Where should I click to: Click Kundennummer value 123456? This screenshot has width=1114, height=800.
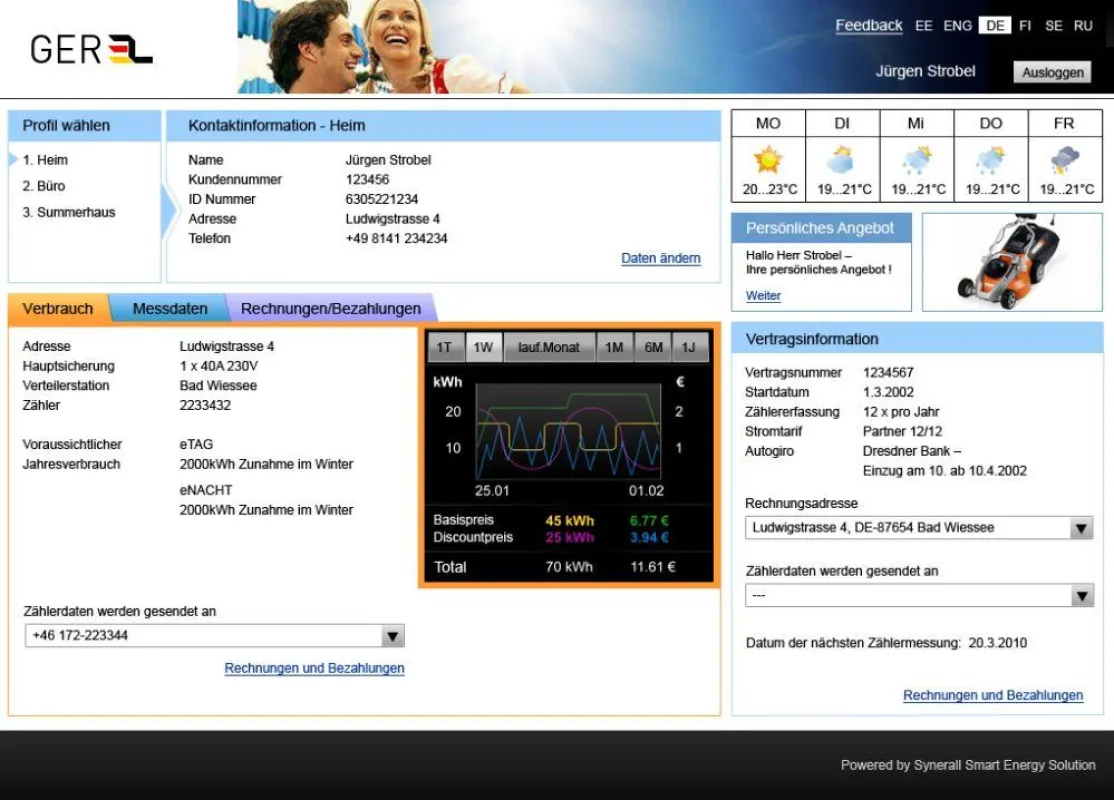(367, 180)
